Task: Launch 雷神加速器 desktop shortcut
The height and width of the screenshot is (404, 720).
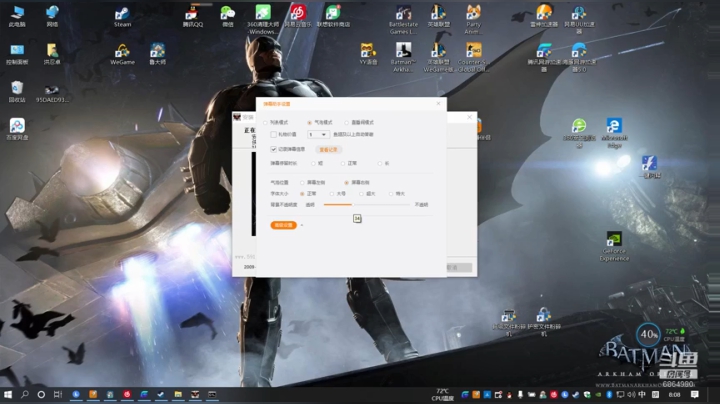Action: pyautogui.click(x=544, y=17)
